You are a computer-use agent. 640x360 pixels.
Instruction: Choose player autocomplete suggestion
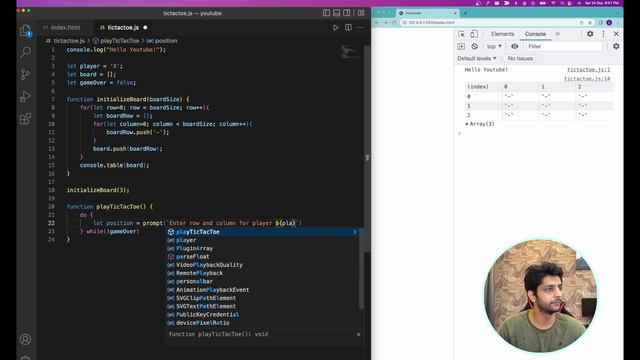[x=263, y=240]
